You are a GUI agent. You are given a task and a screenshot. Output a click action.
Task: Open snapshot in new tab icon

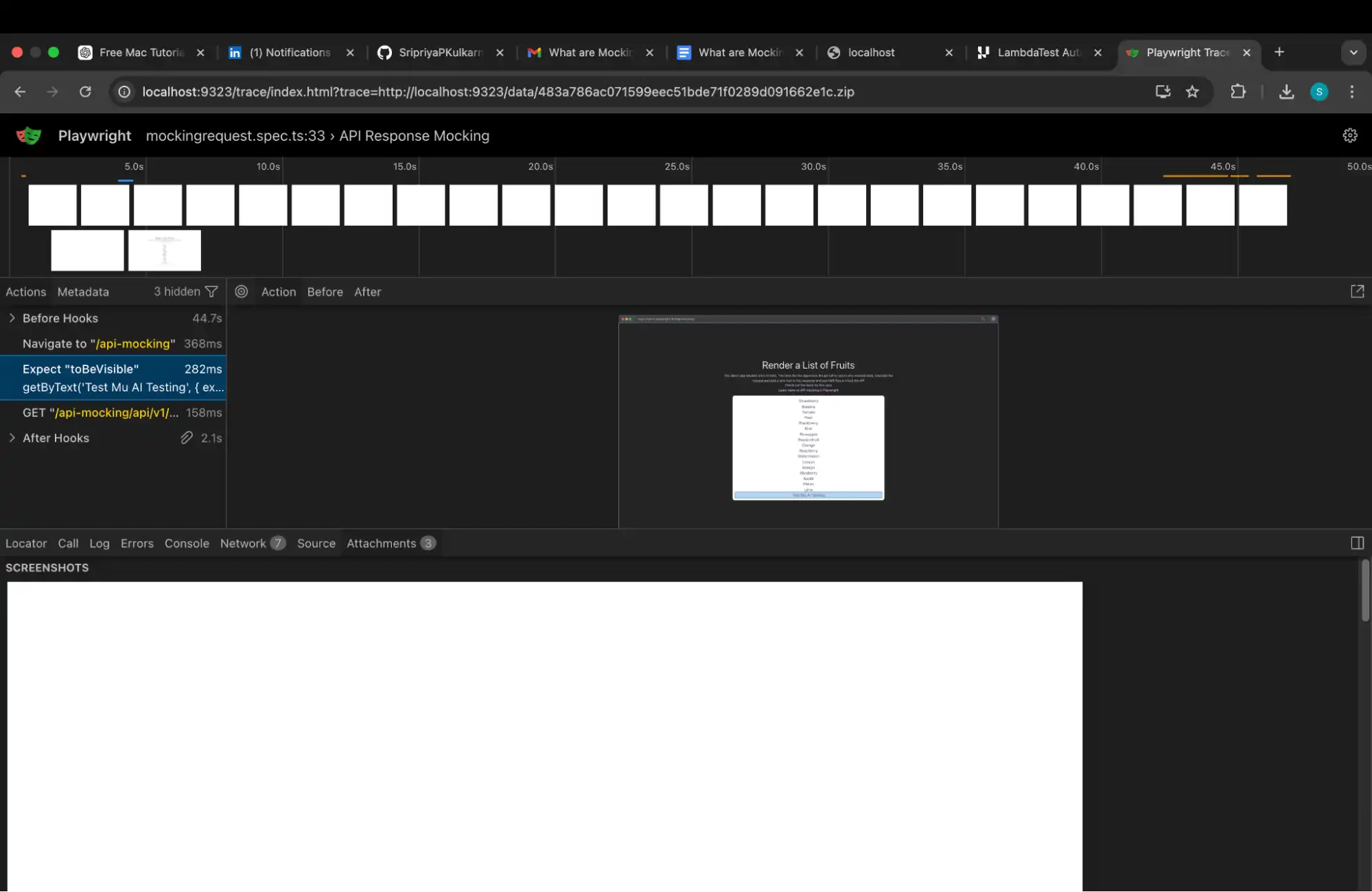pos(1357,292)
